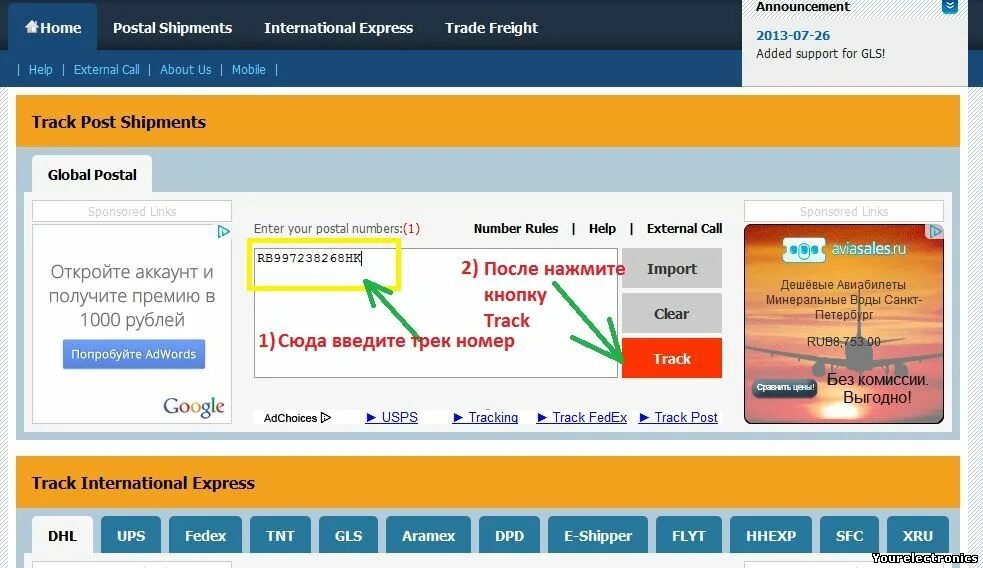Click the aviasales airplane banner image
The height and width of the screenshot is (568, 983).
coord(844,324)
